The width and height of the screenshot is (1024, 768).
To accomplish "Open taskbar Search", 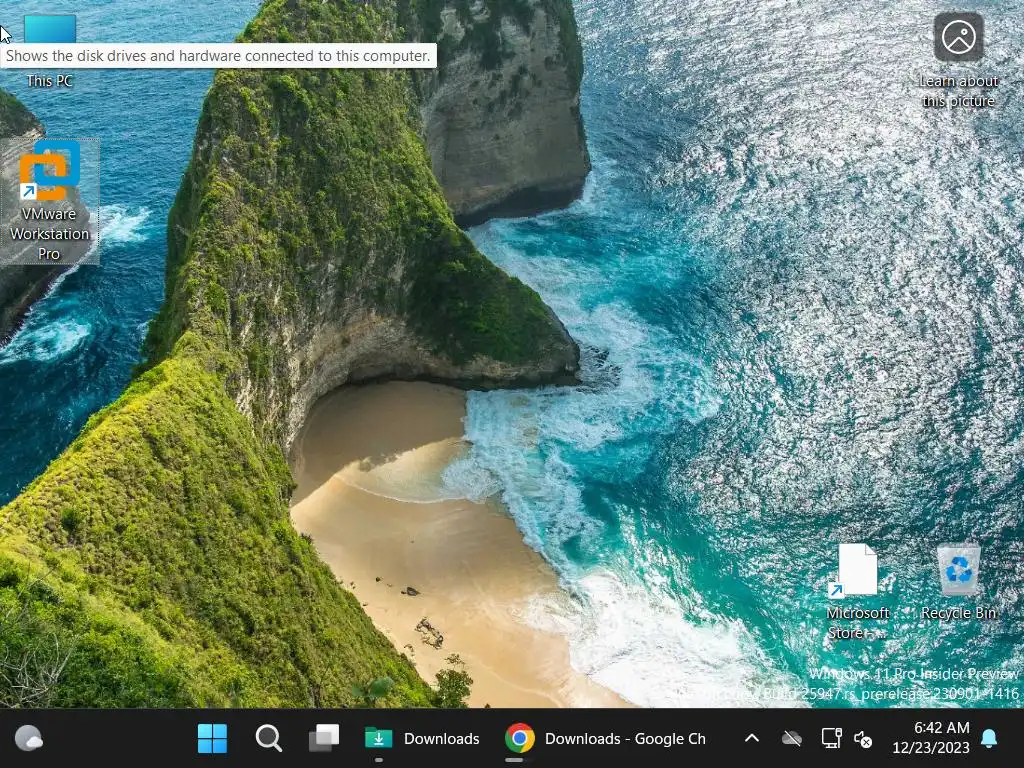I will coord(268,739).
